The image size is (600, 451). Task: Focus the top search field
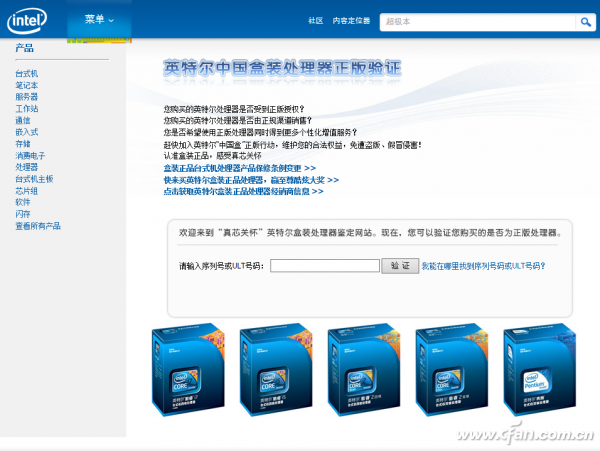478,22
